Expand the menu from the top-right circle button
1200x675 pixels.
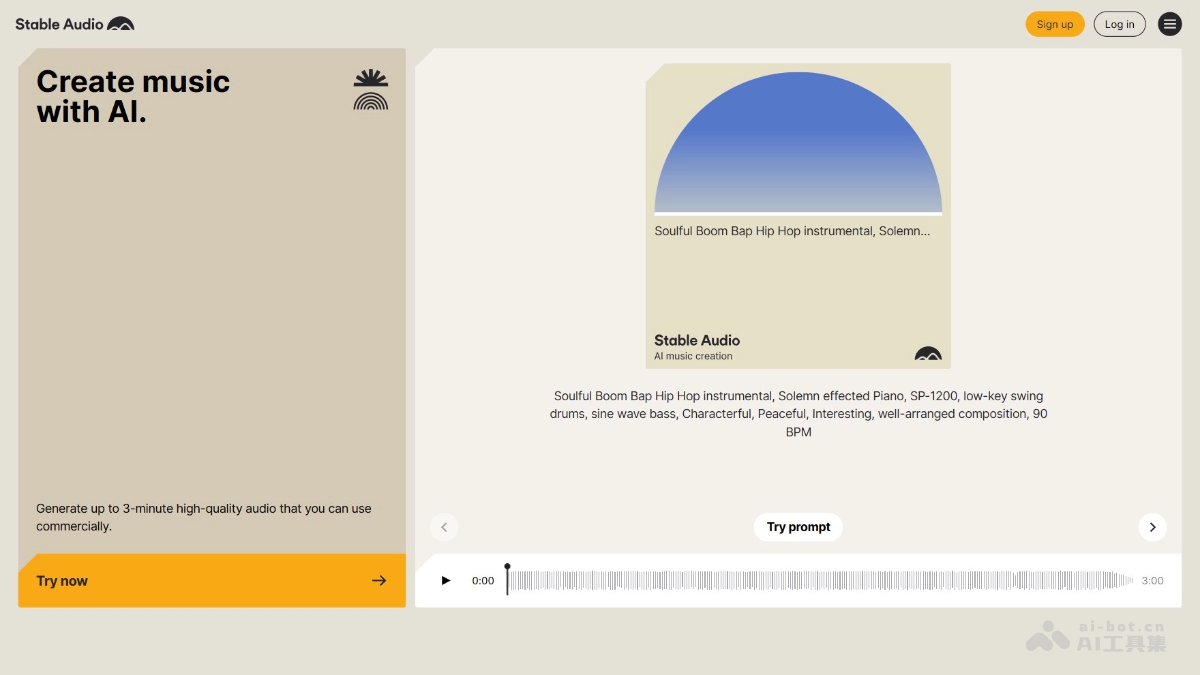tap(1170, 24)
